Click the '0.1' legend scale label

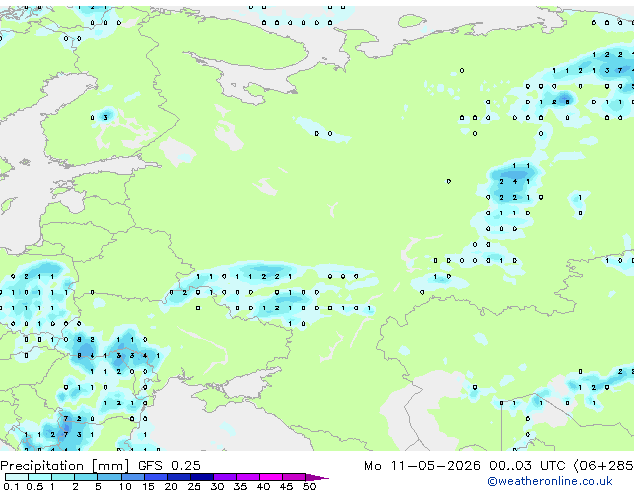[x=12, y=486]
